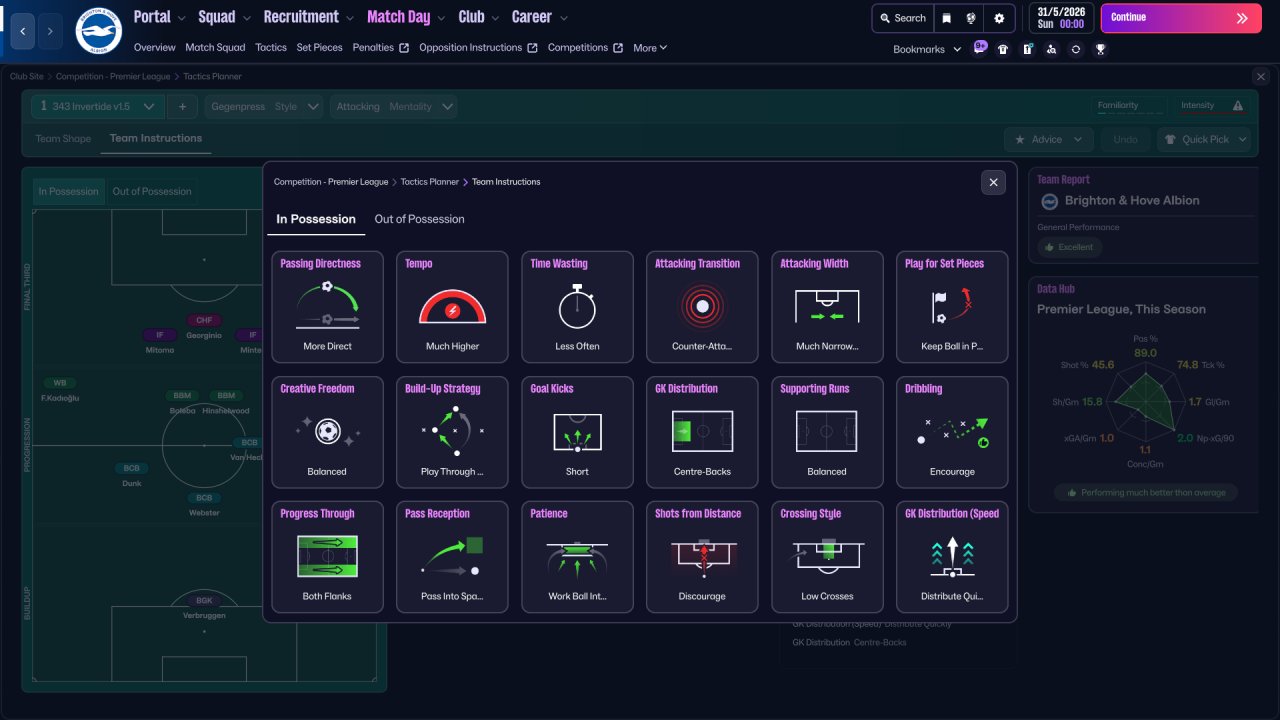Open the Goal Kicks card
Image resolution: width=1280 pixels, height=720 pixels.
577,432
